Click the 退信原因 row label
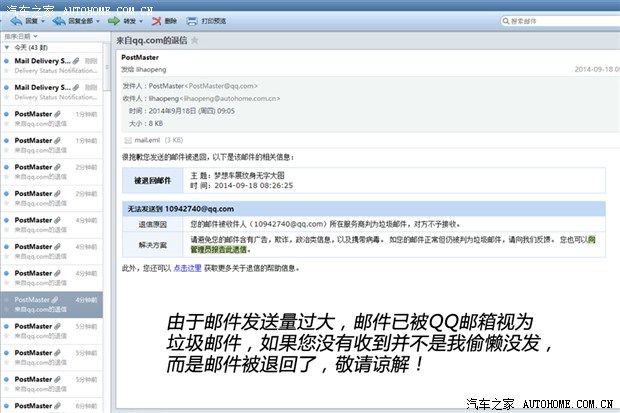Image resolution: width=620 pixels, height=413 pixels. pyautogui.click(x=153, y=224)
